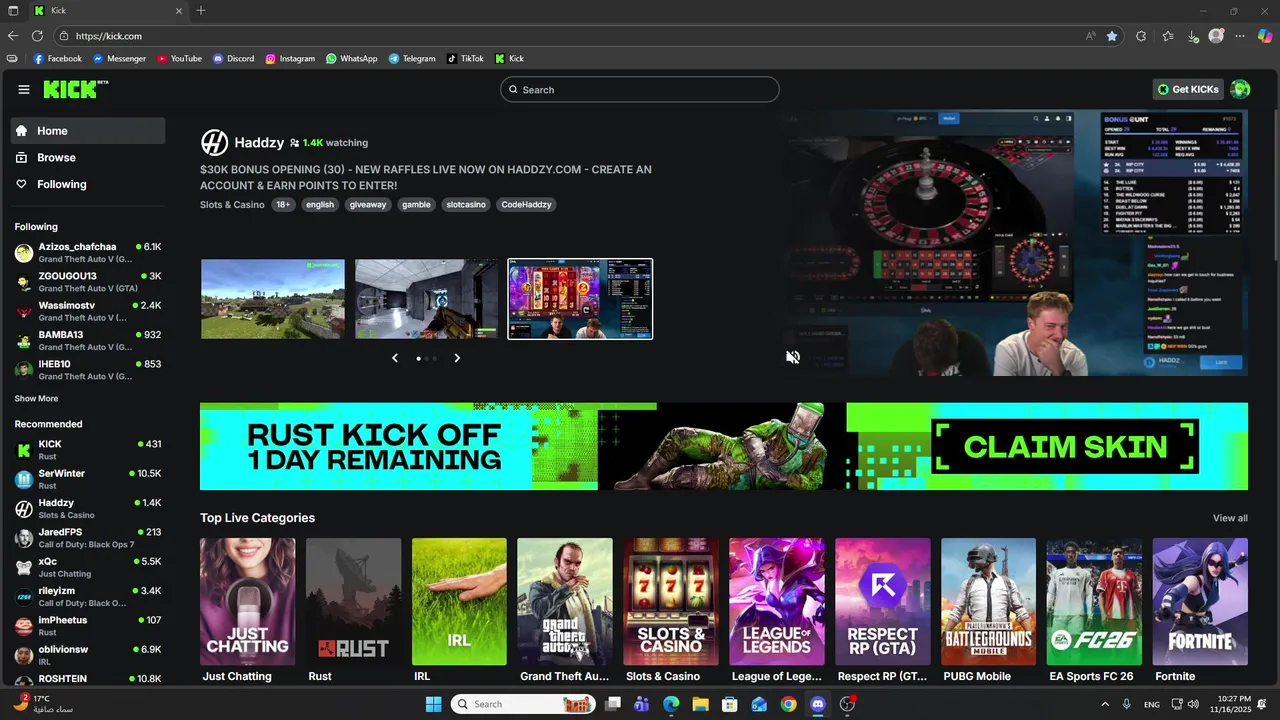
Task: Open Windows Start menu
Action: [x=433, y=704]
